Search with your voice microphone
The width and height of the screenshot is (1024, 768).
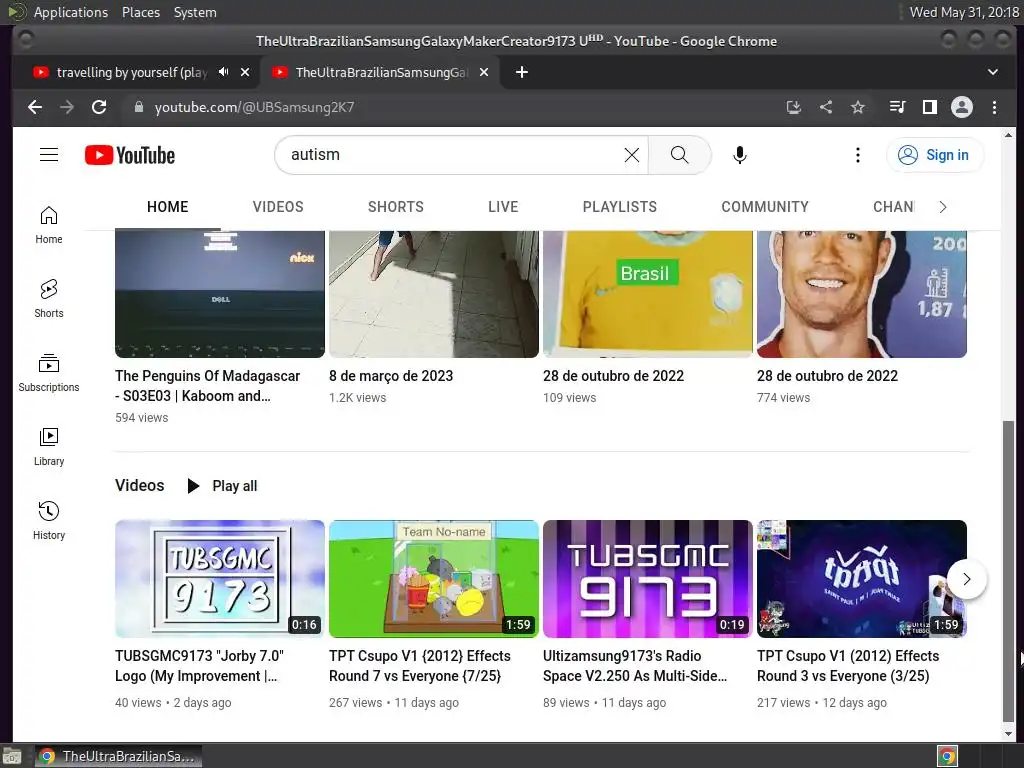pos(739,155)
